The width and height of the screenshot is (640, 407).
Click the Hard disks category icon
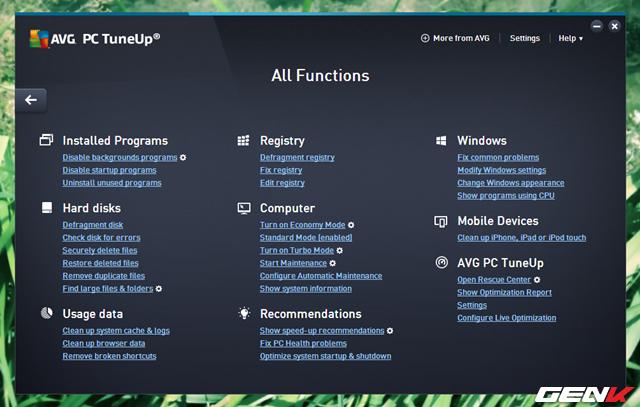[x=46, y=208]
